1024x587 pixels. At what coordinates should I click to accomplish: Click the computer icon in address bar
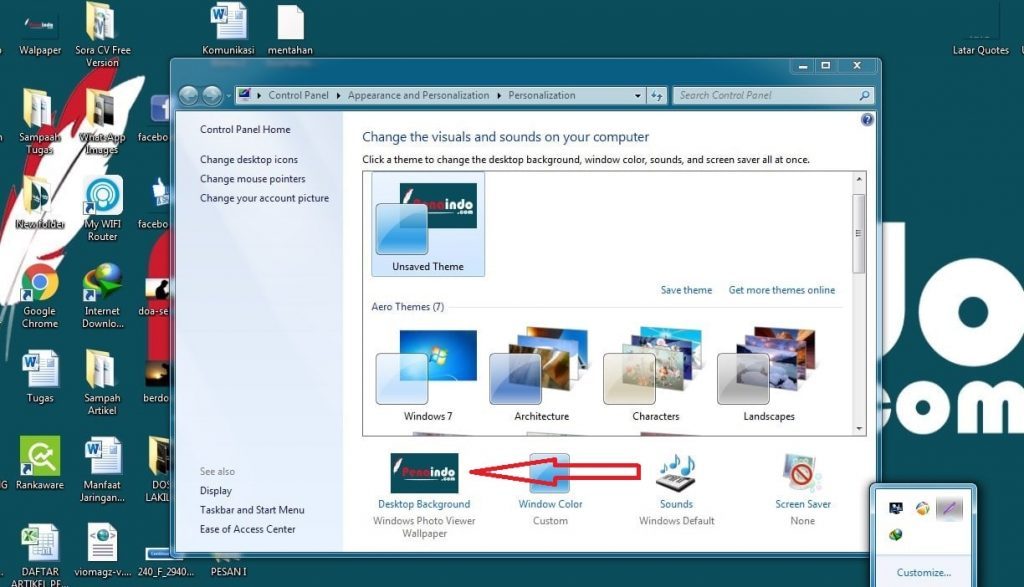tap(245, 95)
